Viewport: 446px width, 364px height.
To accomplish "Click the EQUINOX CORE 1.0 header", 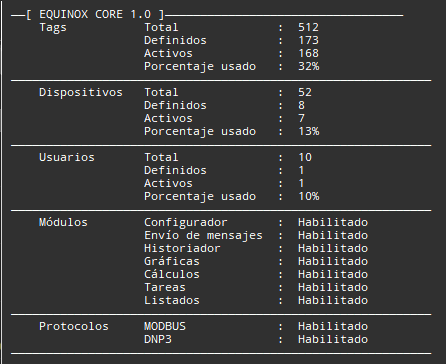I will click(x=95, y=14).
